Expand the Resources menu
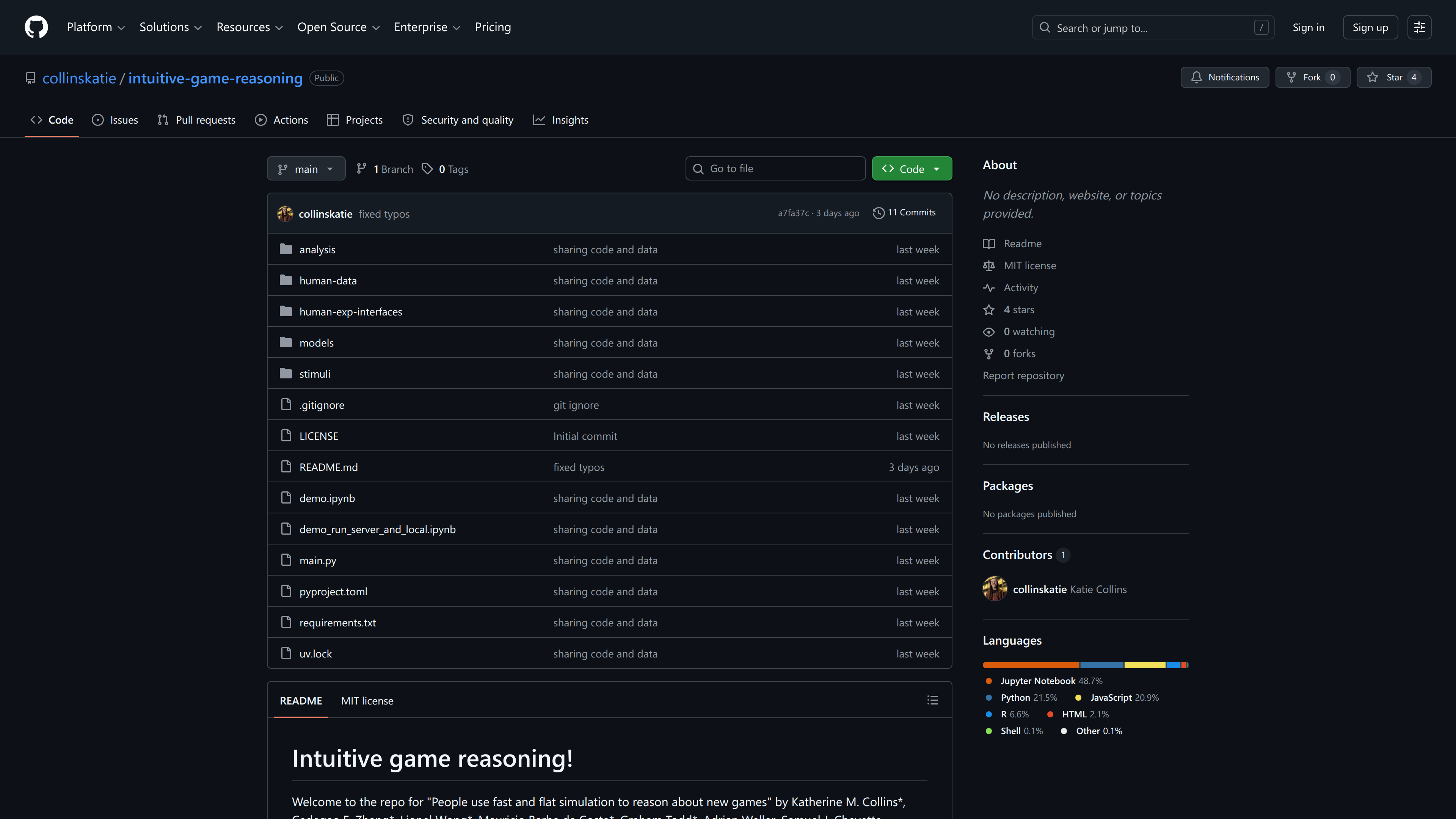 pyautogui.click(x=249, y=27)
